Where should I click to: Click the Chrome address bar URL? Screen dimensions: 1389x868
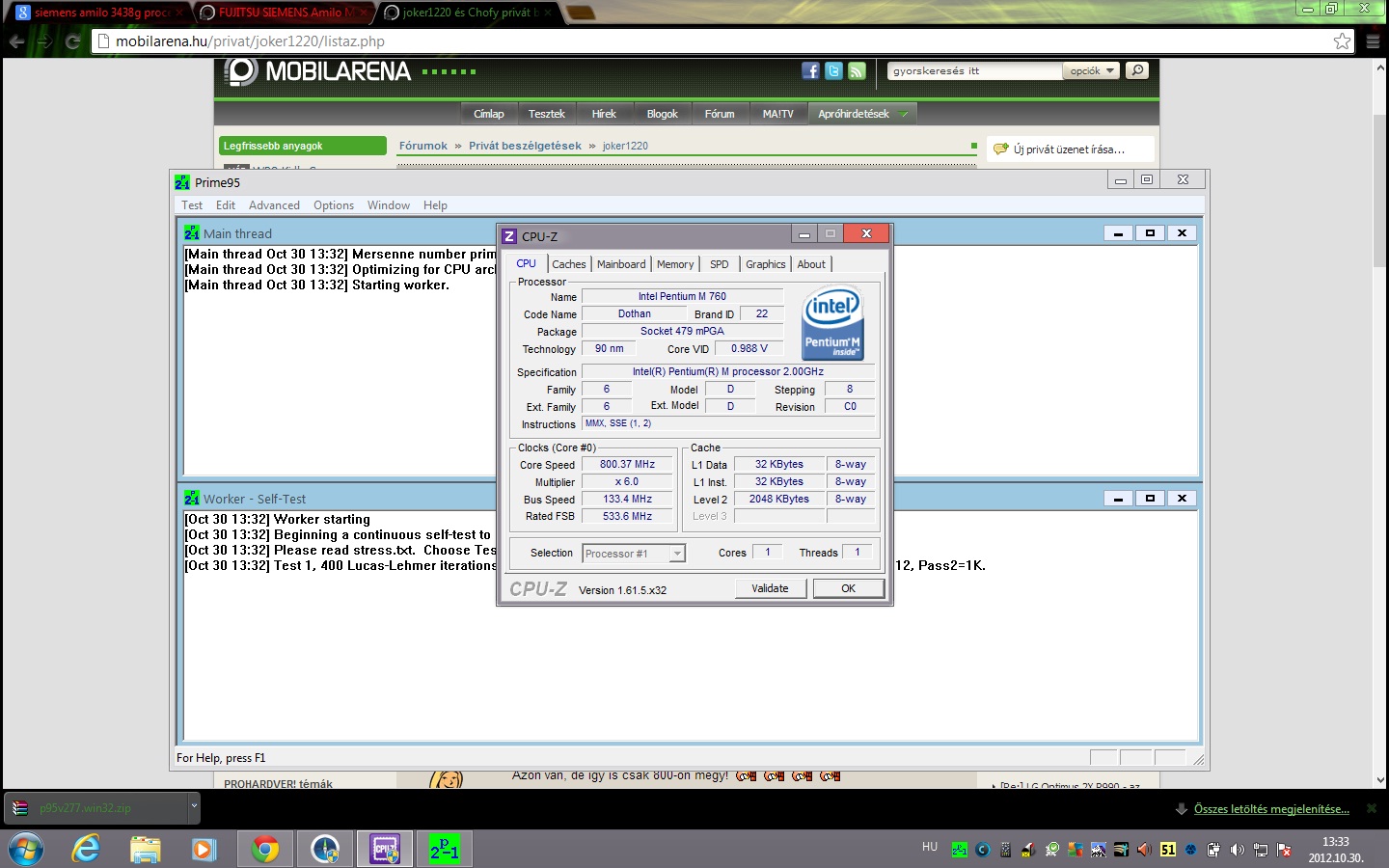pos(250,41)
